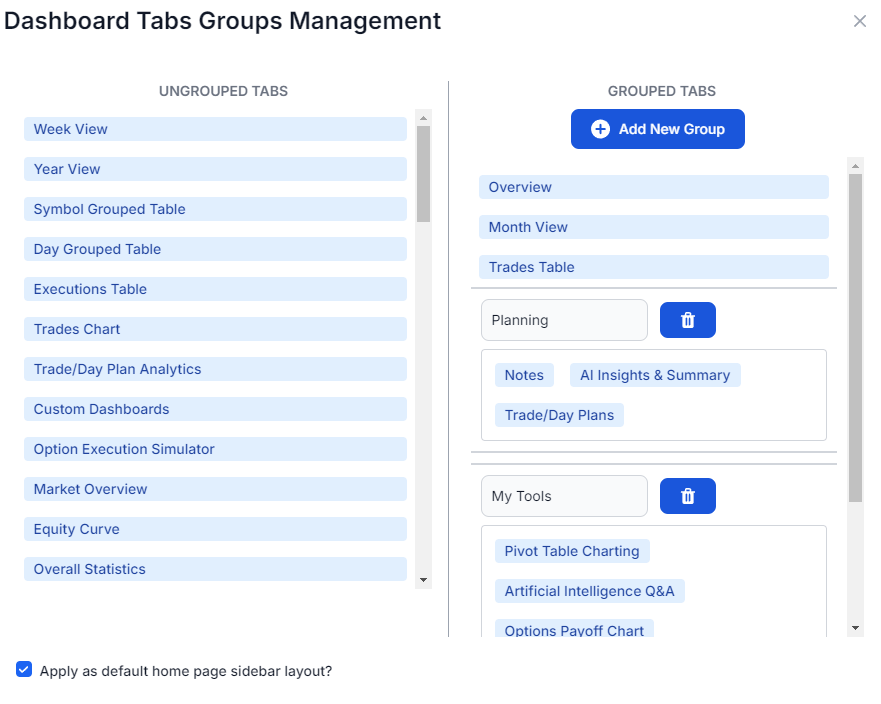Image resolution: width=881 pixels, height=704 pixels.
Task: Delete the Planning group via trash icon
Action: 687,320
